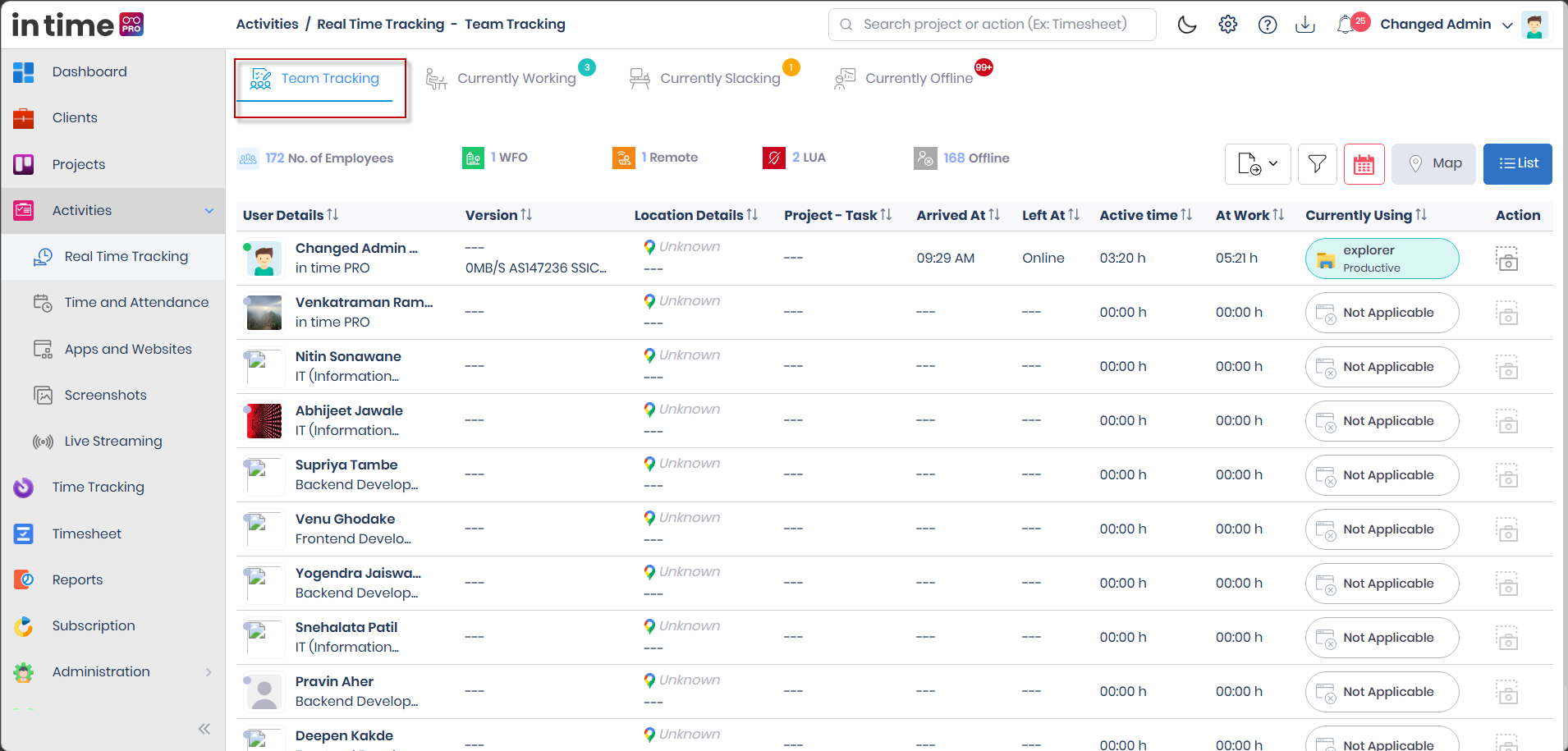Filter by 1 Remote employees
The width and height of the screenshot is (1568, 751).
(655, 158)
